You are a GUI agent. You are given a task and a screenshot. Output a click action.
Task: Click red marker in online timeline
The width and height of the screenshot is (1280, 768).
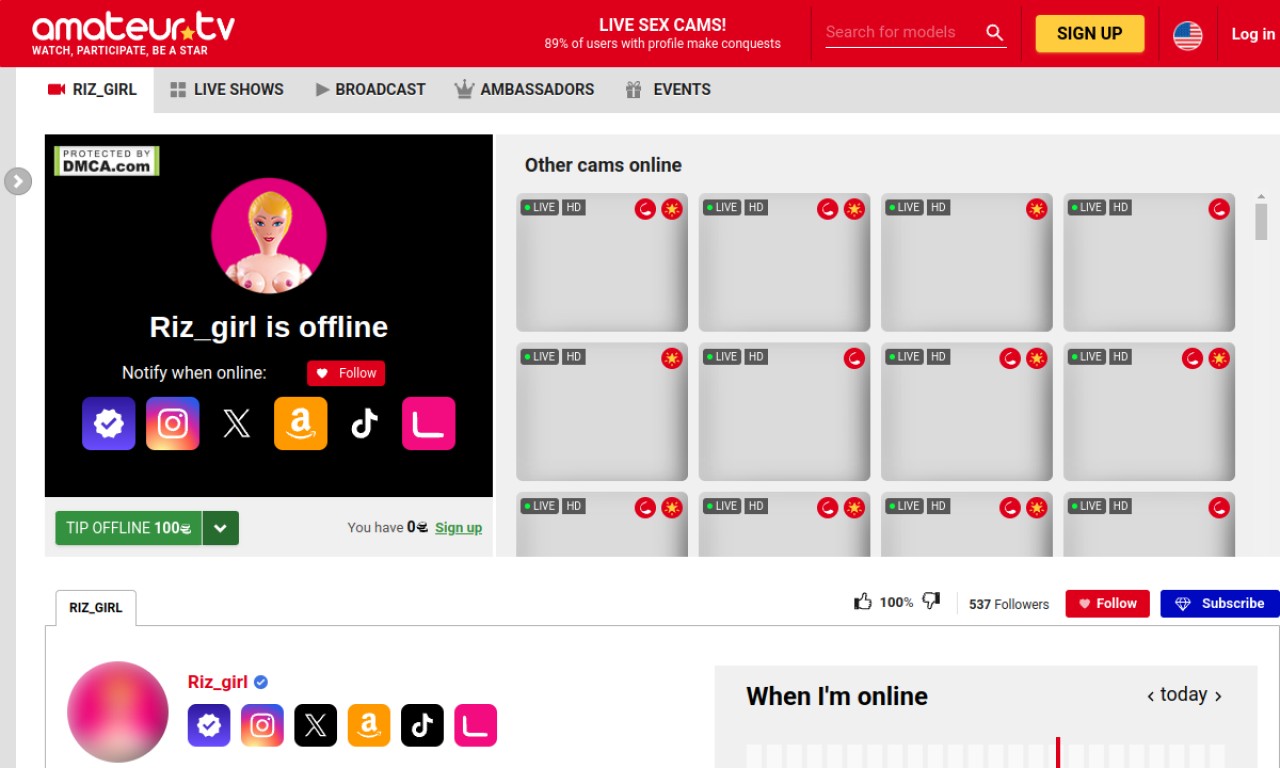point(1057,752)
